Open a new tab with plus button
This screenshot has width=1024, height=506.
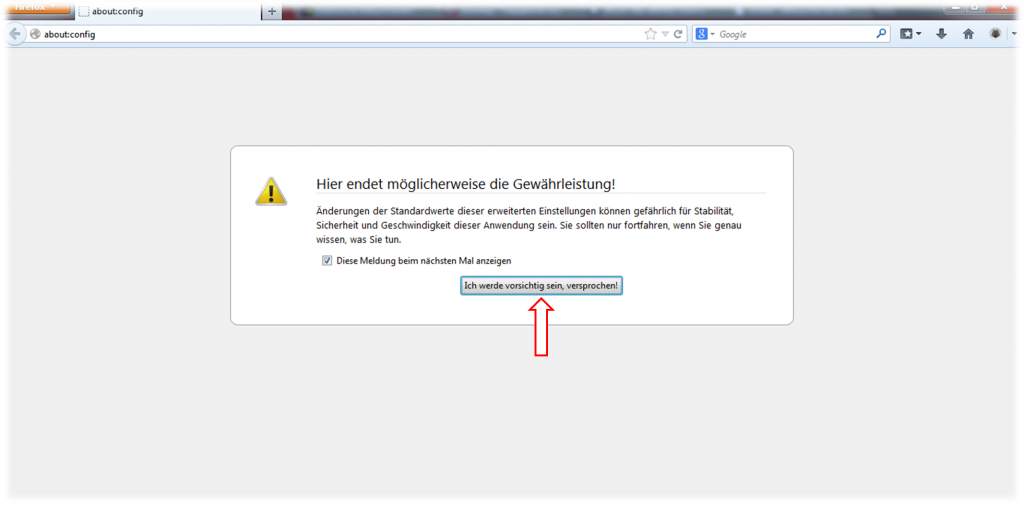[271, 11]
